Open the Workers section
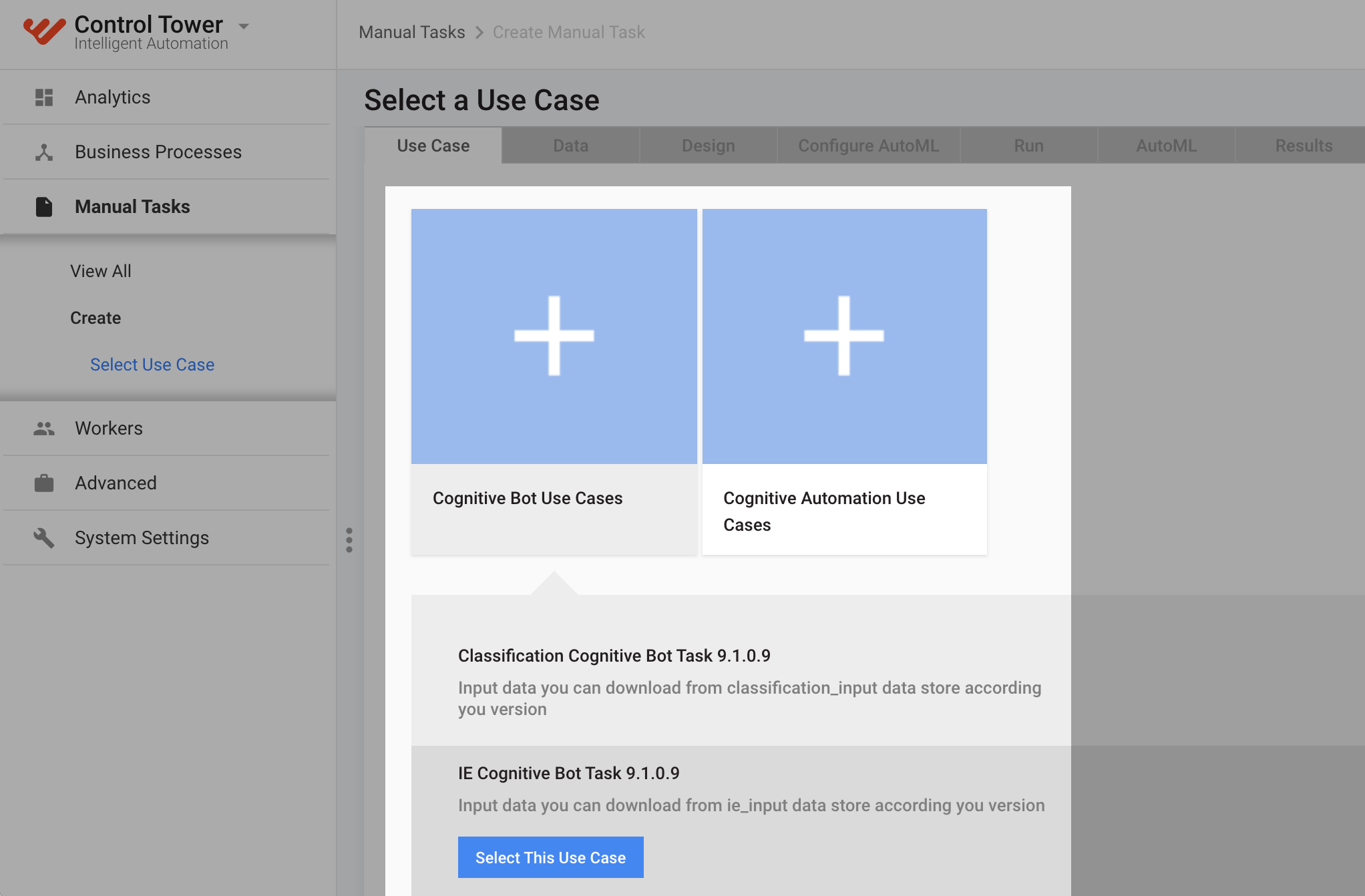This screenshot has width=1365, height=896. (x=109, y=429)
